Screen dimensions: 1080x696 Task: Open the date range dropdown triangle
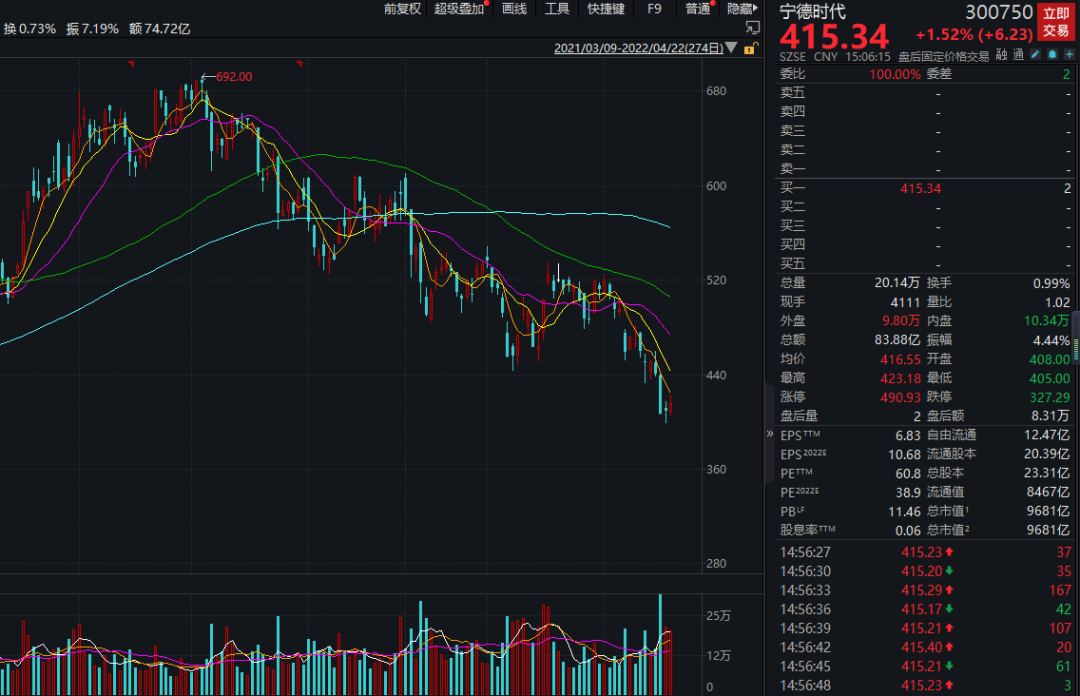731,47
